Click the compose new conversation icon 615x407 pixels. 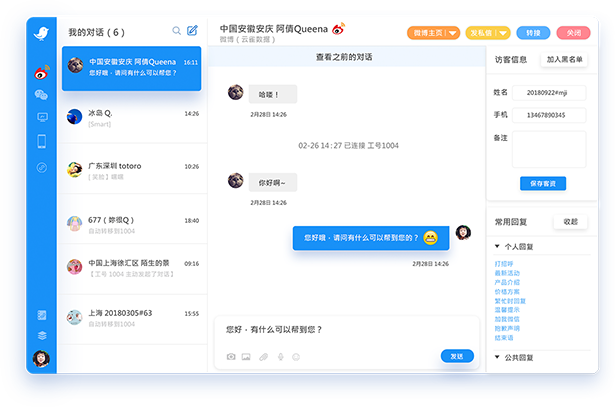point(193,31)
